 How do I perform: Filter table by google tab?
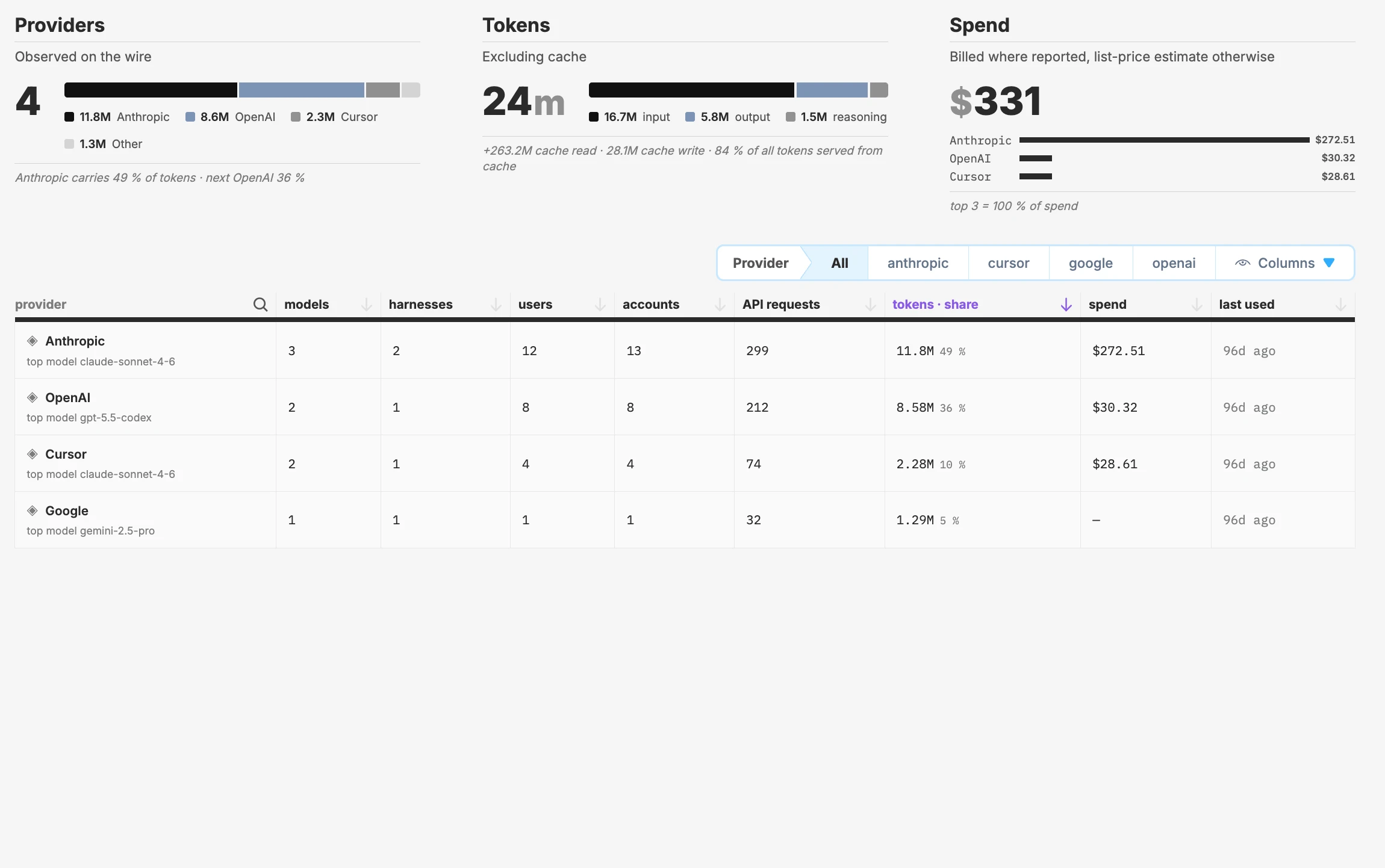pos(1091,263)
